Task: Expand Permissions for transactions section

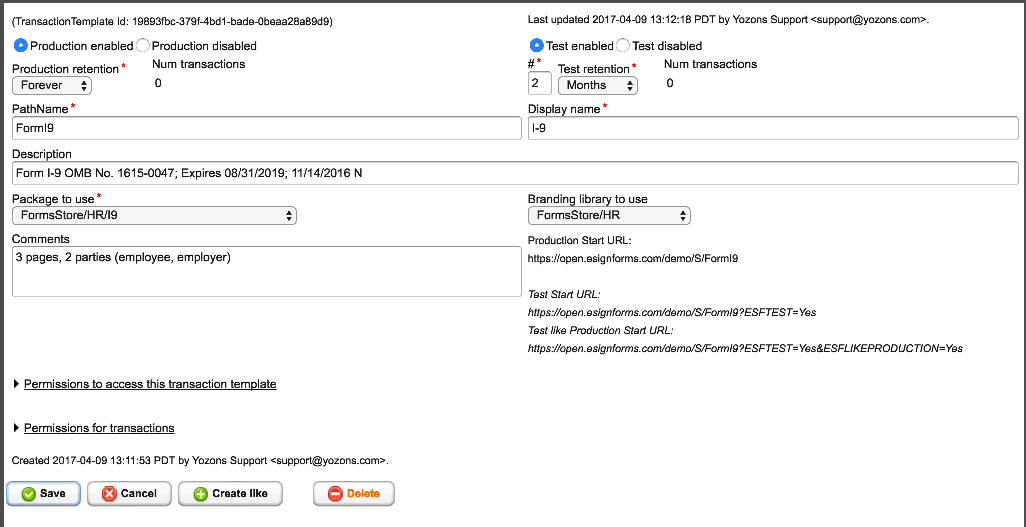Action: pyautogui.click(x=98, y=428)
